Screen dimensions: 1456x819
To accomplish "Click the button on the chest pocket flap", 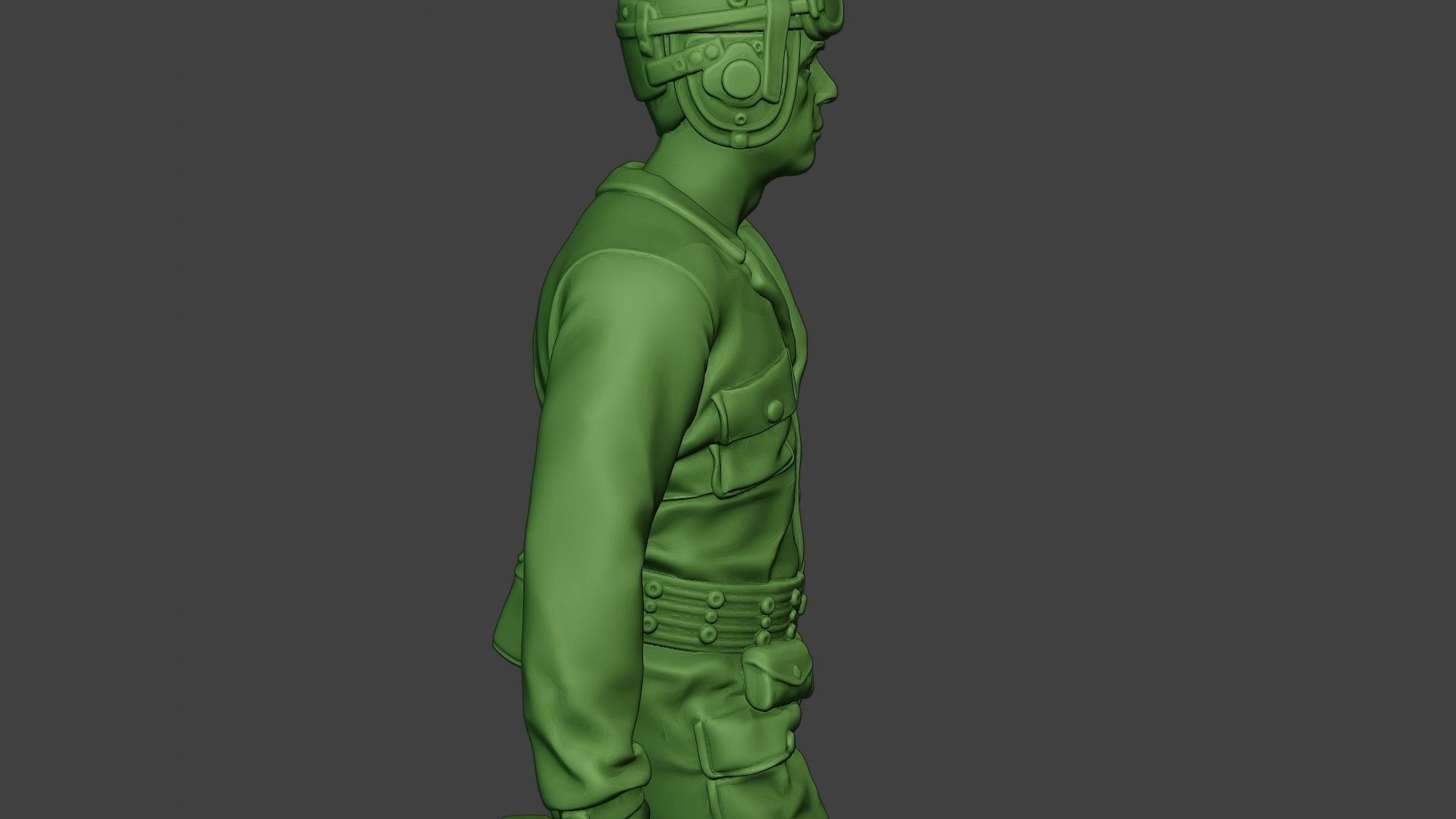I will (x=775, y=411).
